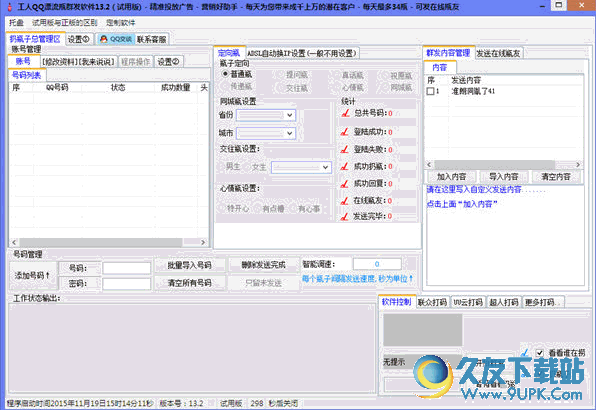Click the 导入内容 button
The height and width of the screenshot is (410, 596).
click(504, 176)
